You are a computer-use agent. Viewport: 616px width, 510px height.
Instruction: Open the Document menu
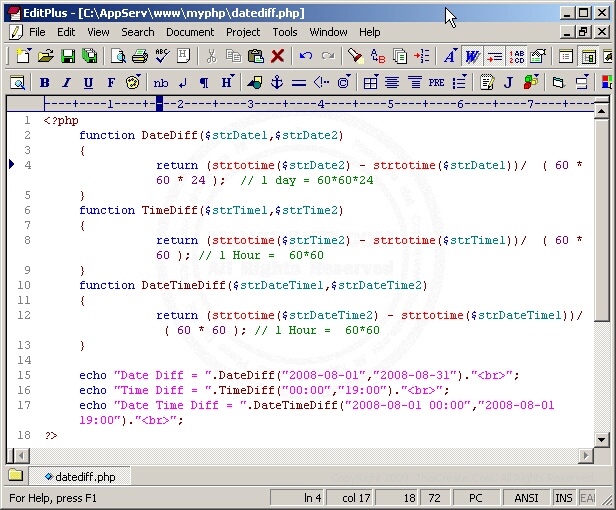pos(190,32)
